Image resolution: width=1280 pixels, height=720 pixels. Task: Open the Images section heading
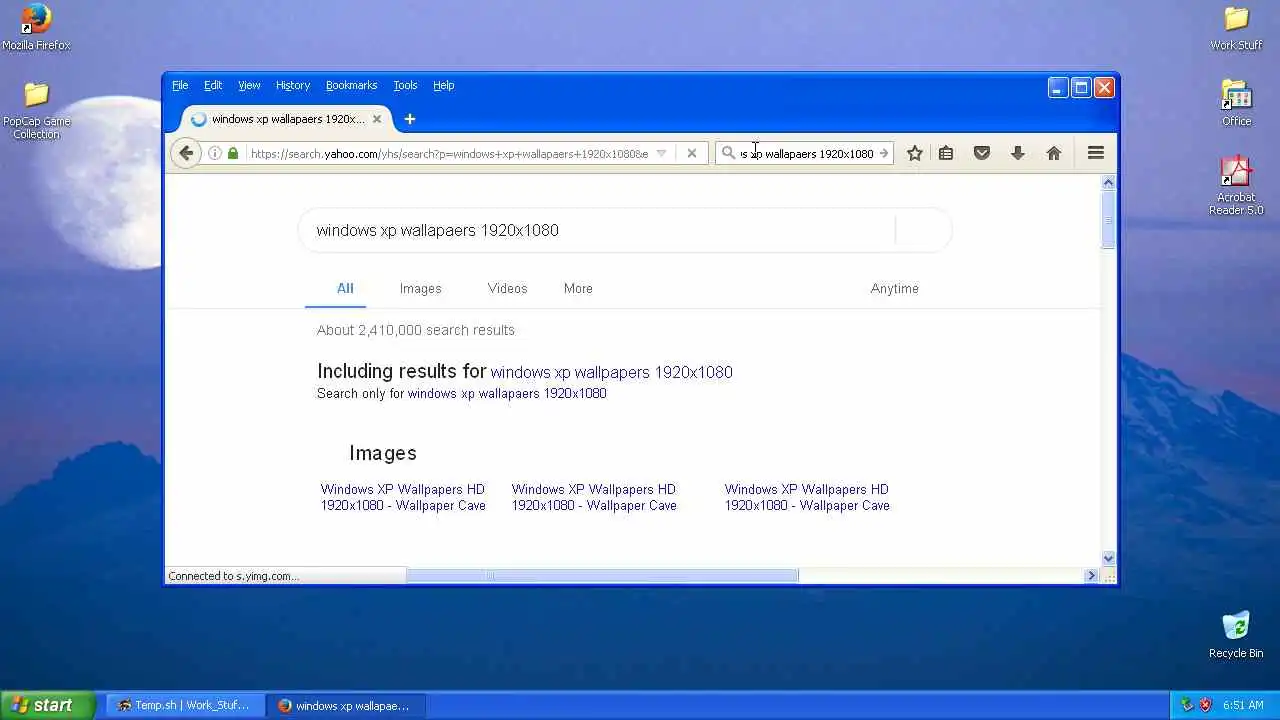tap(383, 453)
